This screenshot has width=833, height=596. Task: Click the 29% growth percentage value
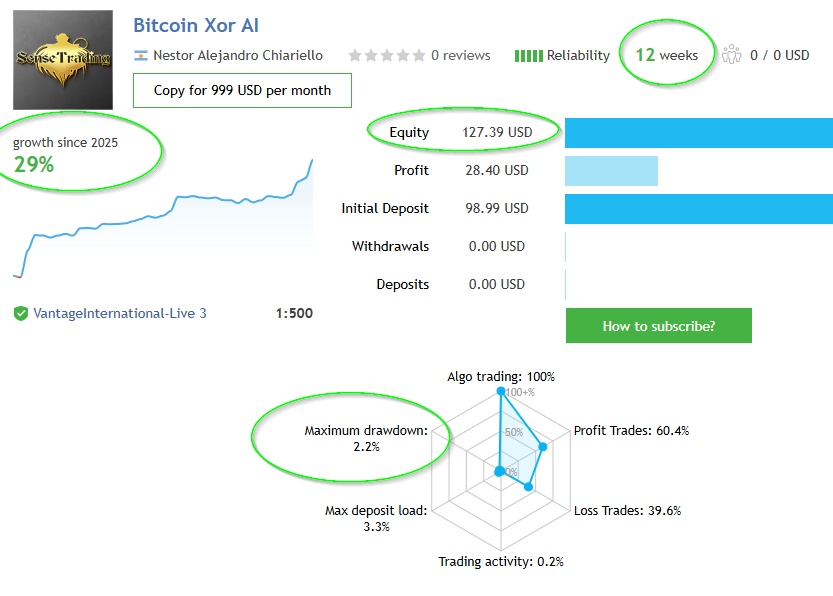(34, 165)
